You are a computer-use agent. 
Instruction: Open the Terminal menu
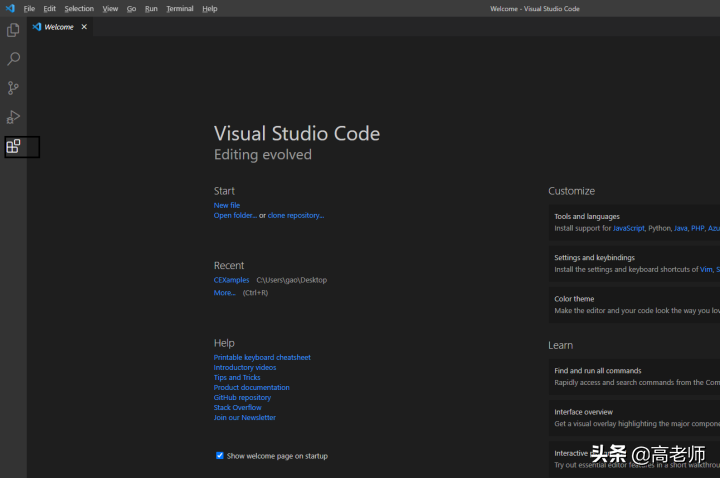(x=180, y=8)
